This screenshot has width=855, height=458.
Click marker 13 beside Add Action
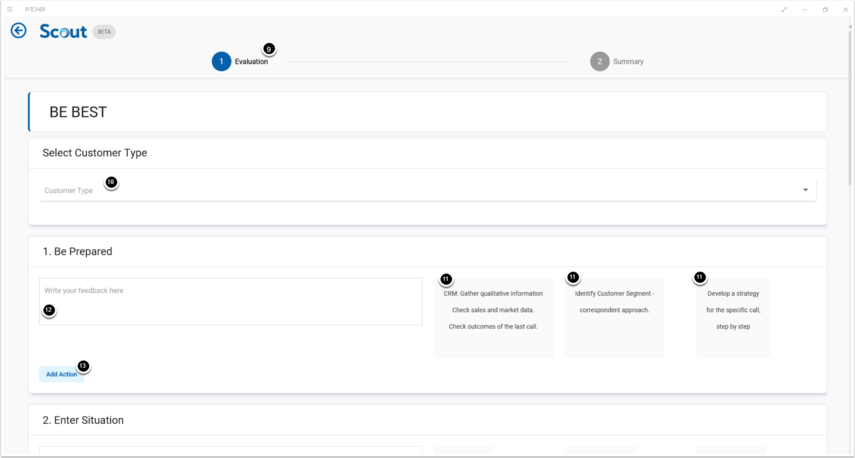(83, 366)
